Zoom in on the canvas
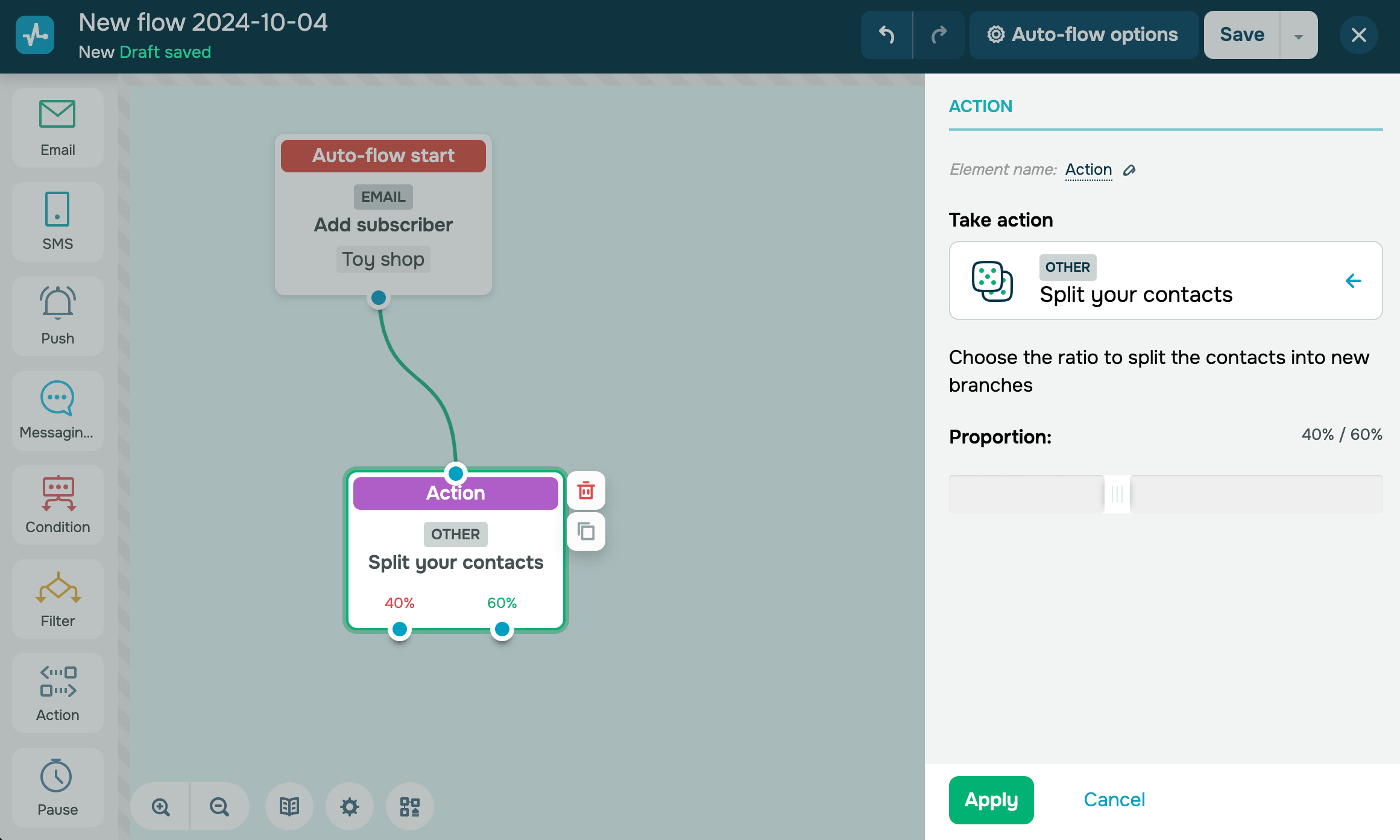Viewport: 1400px width, 840px height. click(x=161, y=807)
